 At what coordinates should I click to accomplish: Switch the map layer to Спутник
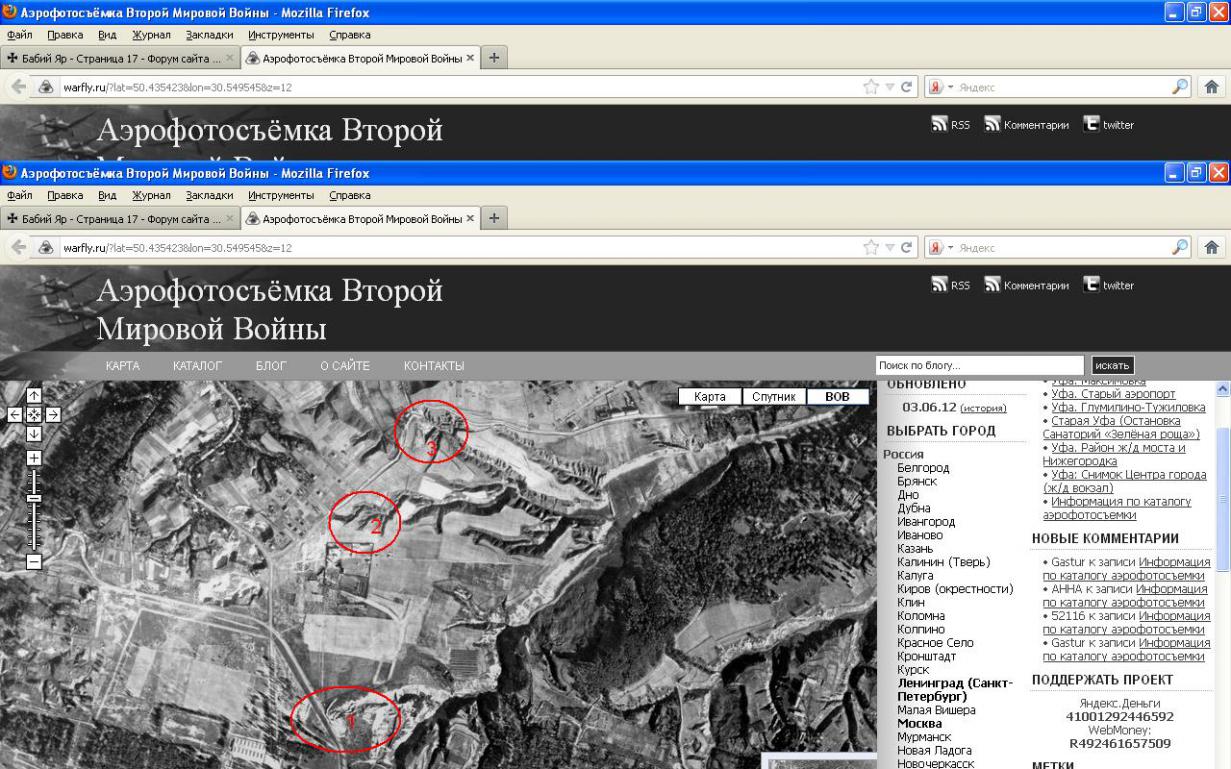pos(774,397)
